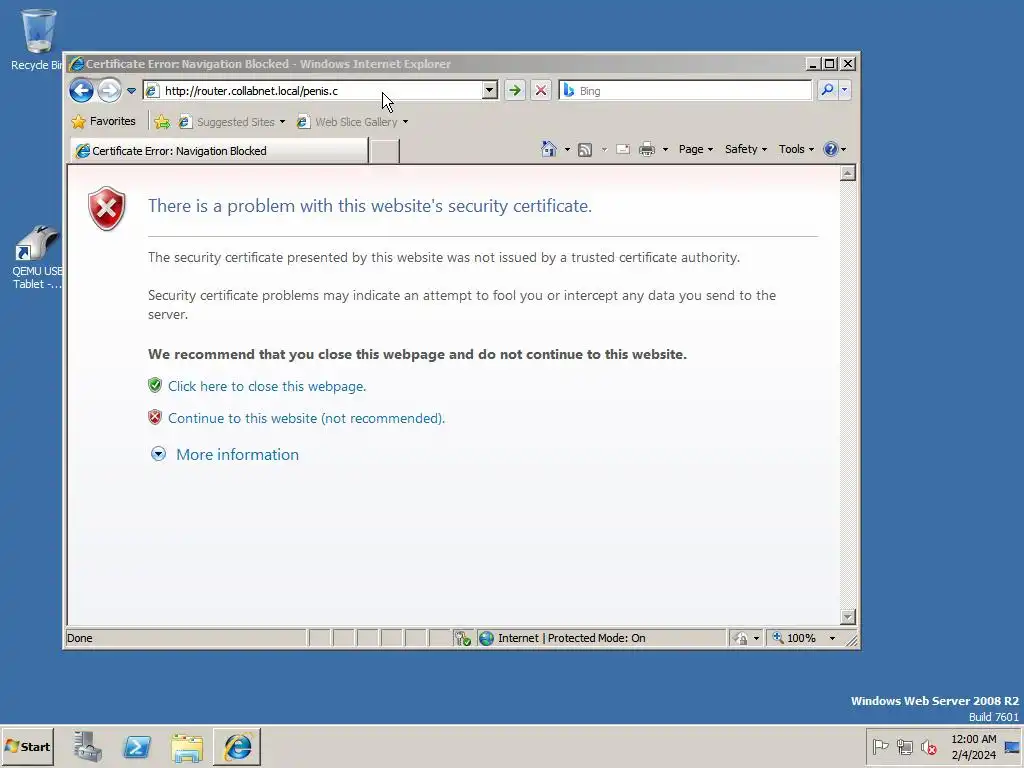Click the muted volume tray icon
Viewport: 1024px width, 768px height.
click(929, 746)
